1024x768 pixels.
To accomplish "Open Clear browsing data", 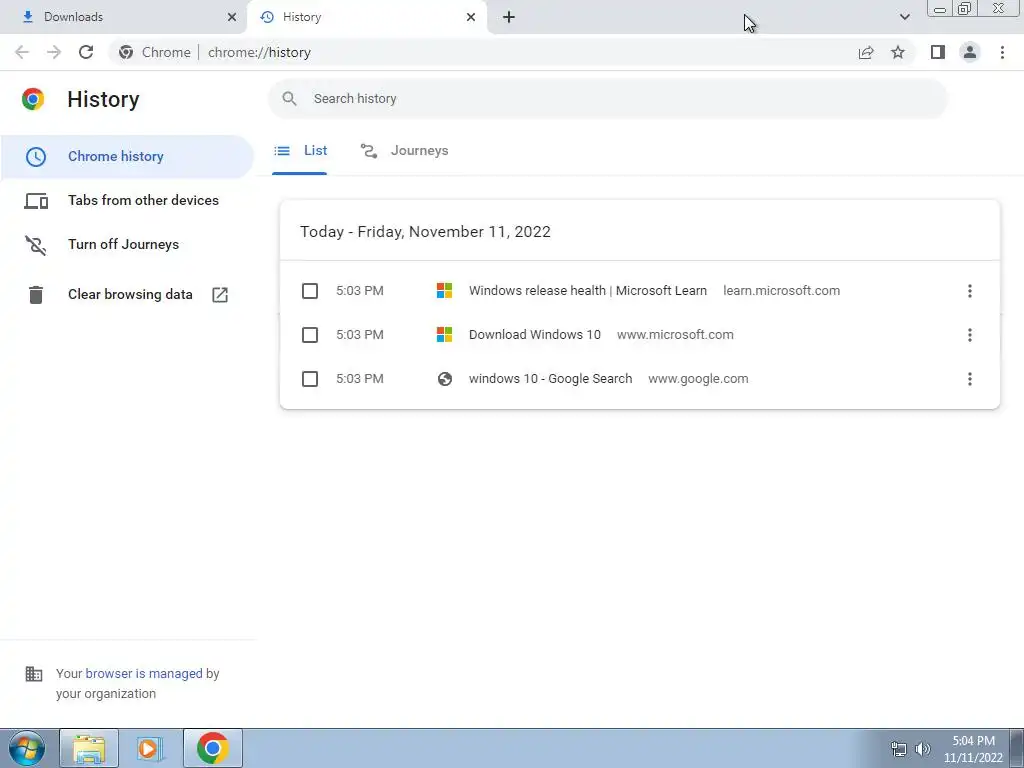I will (127, 295).
